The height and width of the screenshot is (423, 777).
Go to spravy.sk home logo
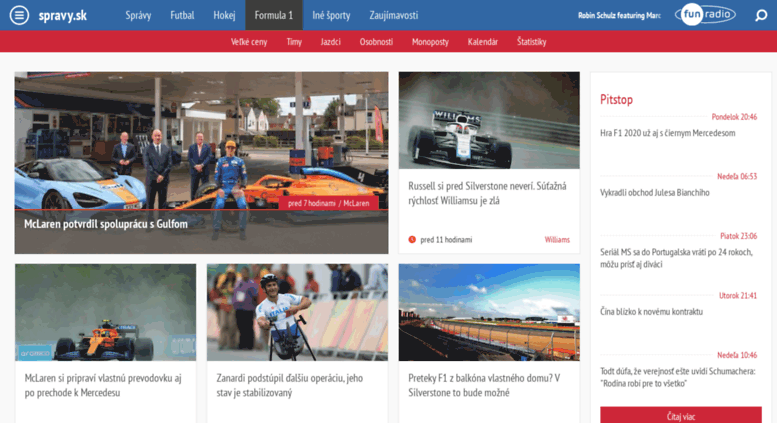click(62, 15)
